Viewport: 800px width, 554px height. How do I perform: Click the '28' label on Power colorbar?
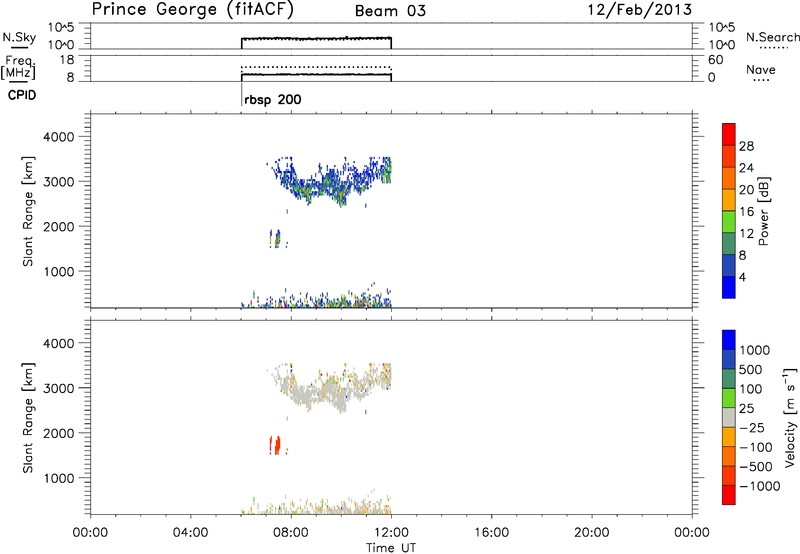tap(746, 146)
